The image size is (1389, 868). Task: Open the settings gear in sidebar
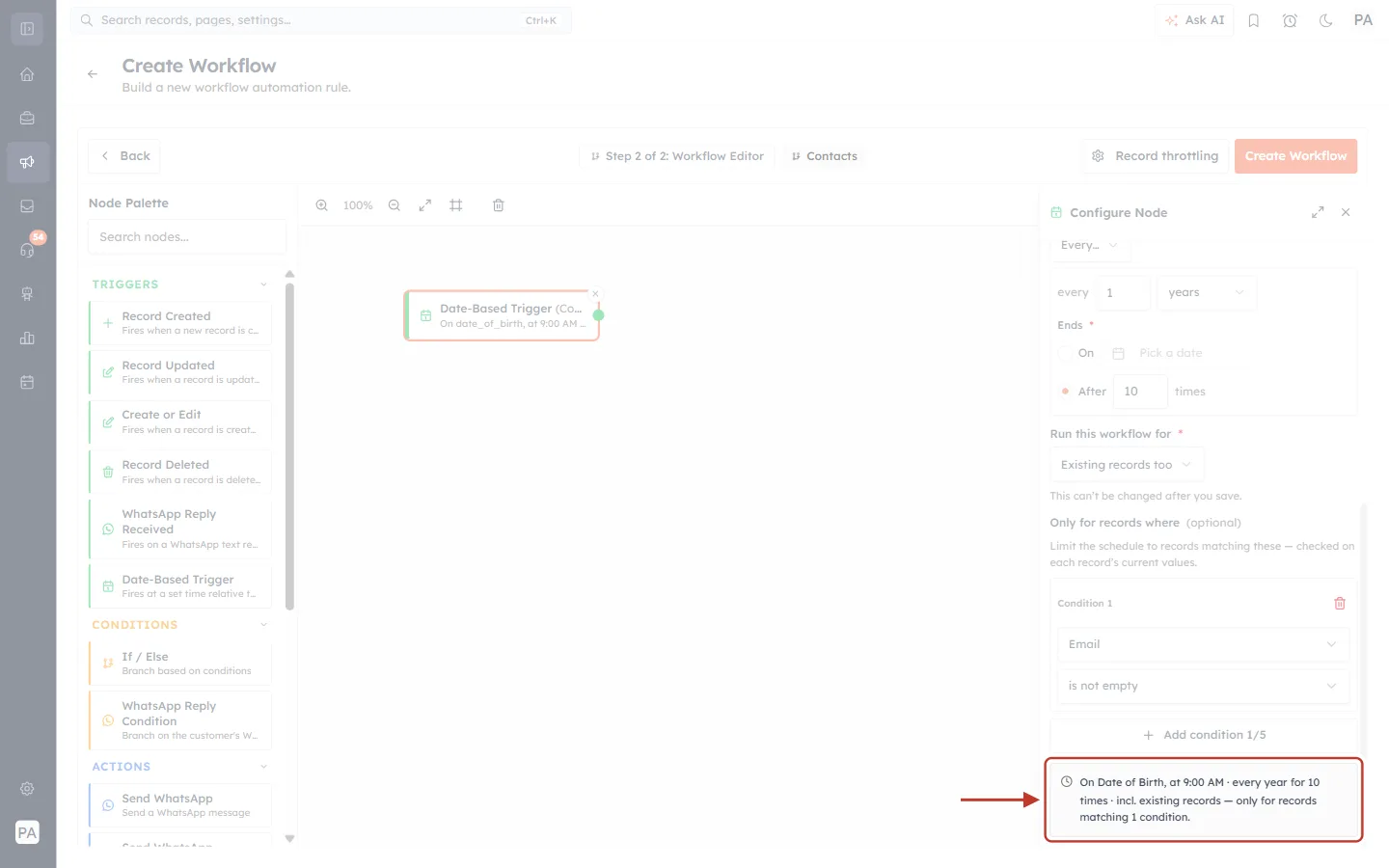(x=27, y=789)
